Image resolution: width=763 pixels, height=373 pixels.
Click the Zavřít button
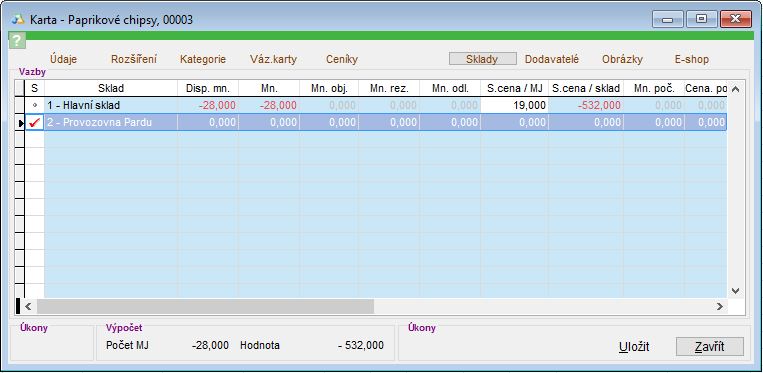pos(709,347)
